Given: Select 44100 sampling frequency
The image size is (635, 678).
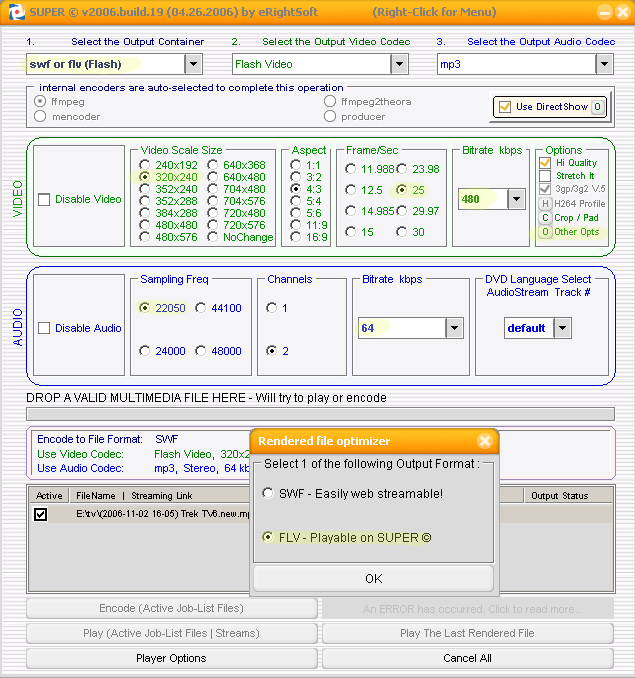Looking at the screenshot, I should 201,308.
